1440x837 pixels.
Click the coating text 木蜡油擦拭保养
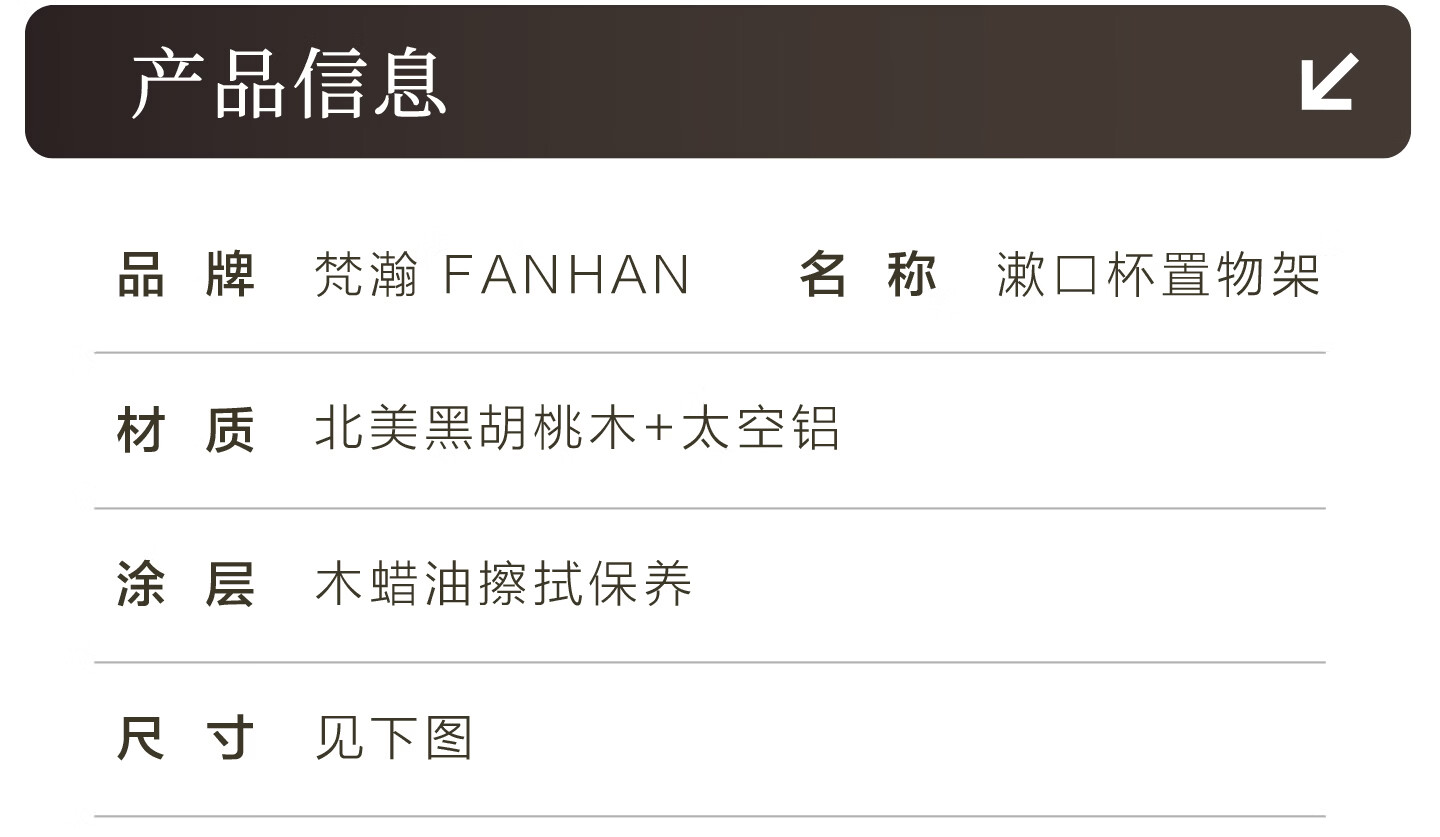pyautogui.click(x=503, y=584)
